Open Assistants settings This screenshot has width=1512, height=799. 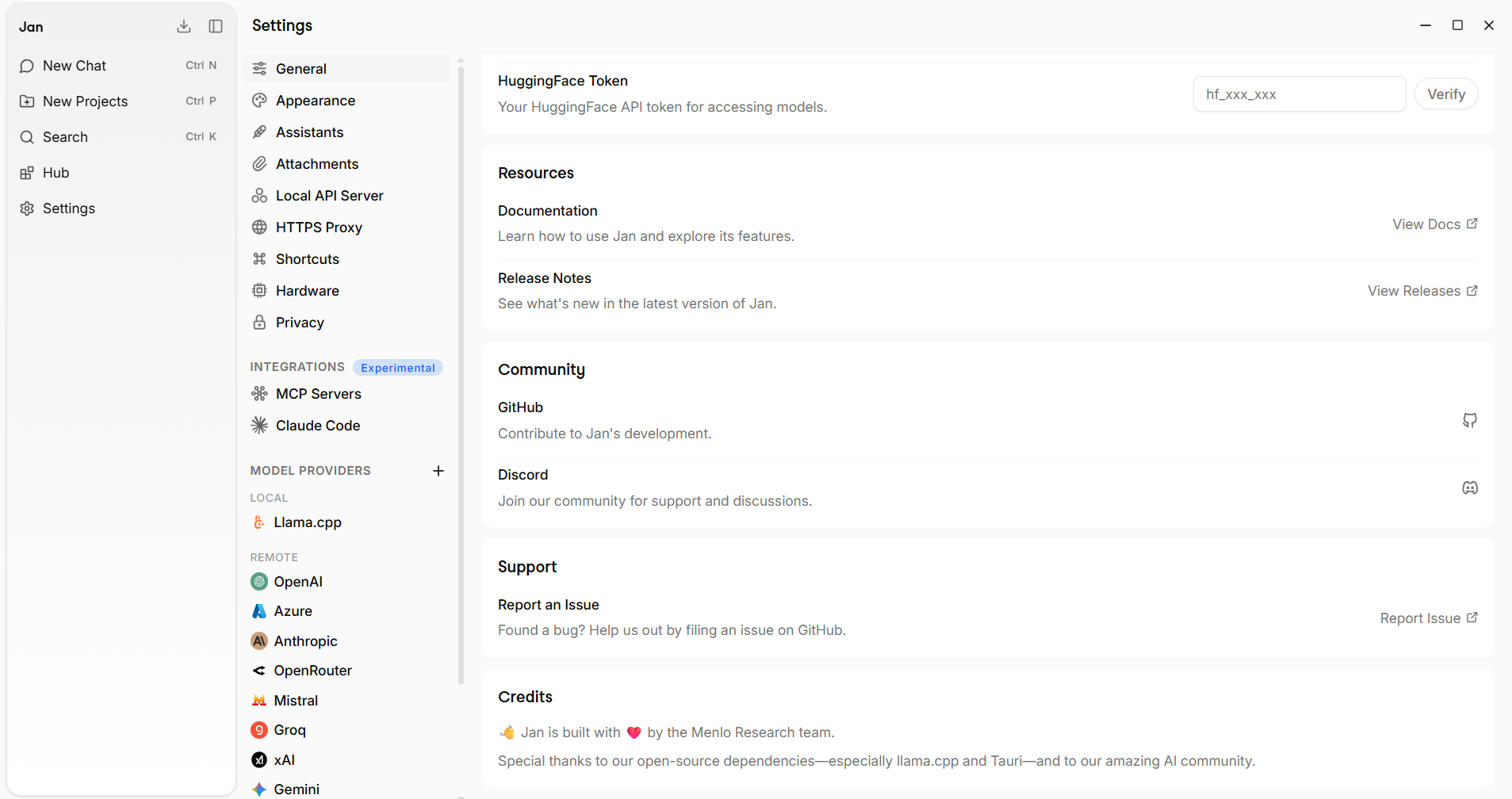[x=346, y=132]
